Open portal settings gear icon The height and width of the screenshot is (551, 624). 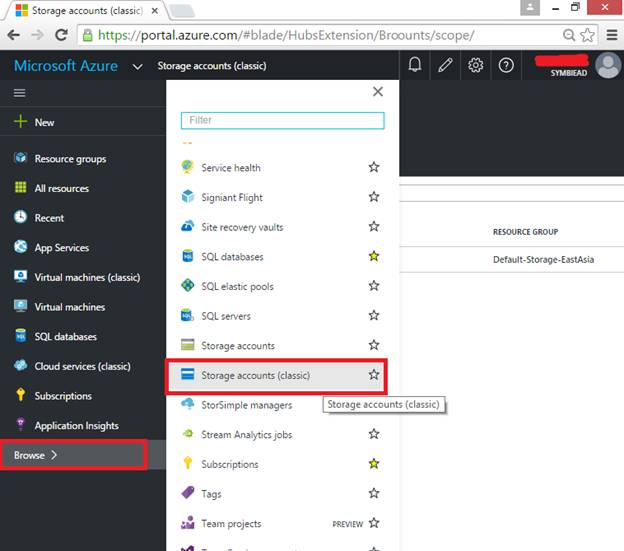pos(475,65)
